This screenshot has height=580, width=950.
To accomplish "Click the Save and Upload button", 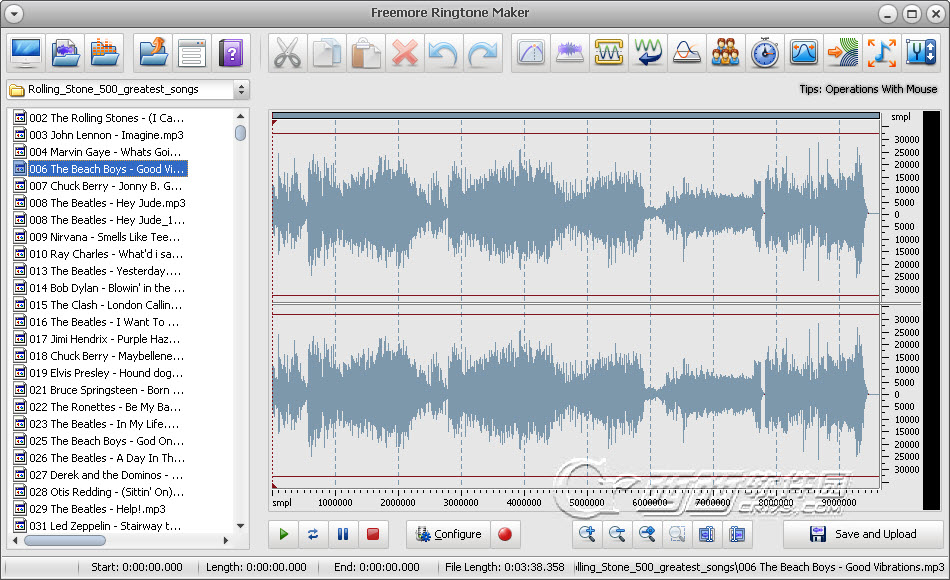I will pos(863,534).
